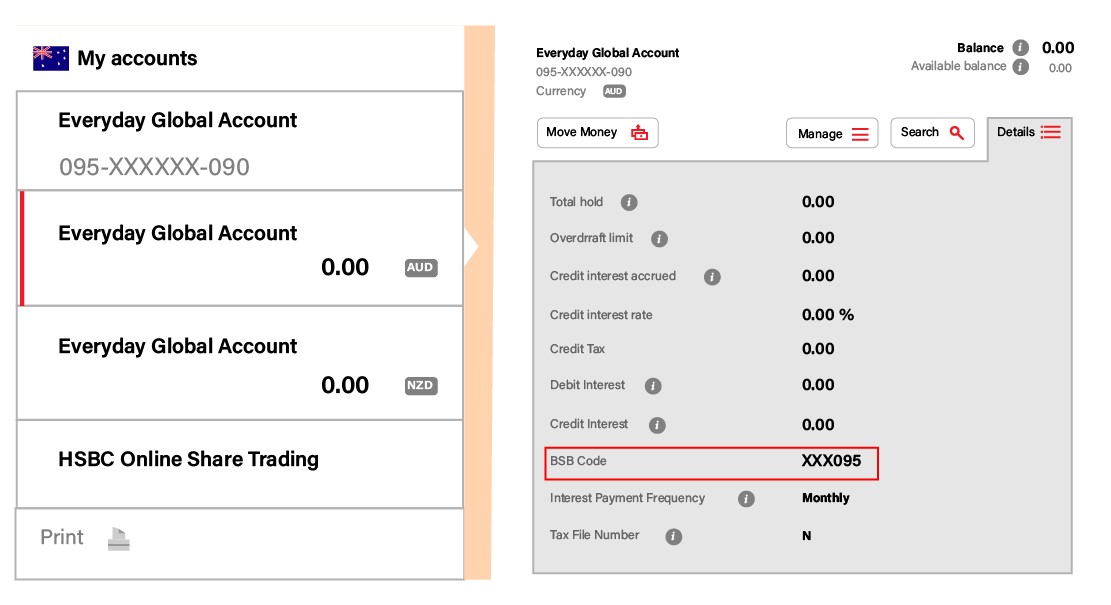This screenshot has height=605, width=1111.
Task: Switch to the Details tab
Action: click(x=1030, y=131)
